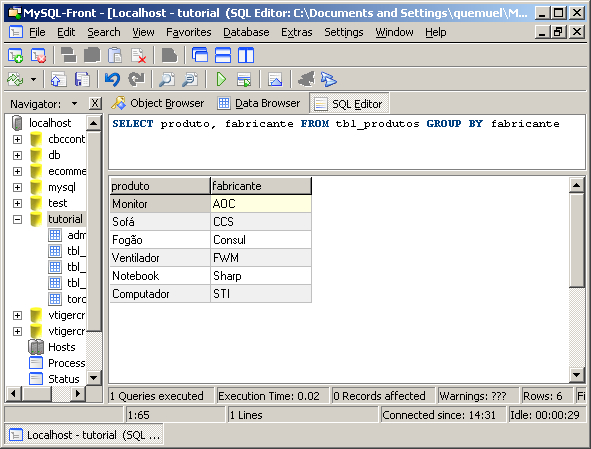Open the Database menu
The image size is (591, 449).
click(246, 32)
